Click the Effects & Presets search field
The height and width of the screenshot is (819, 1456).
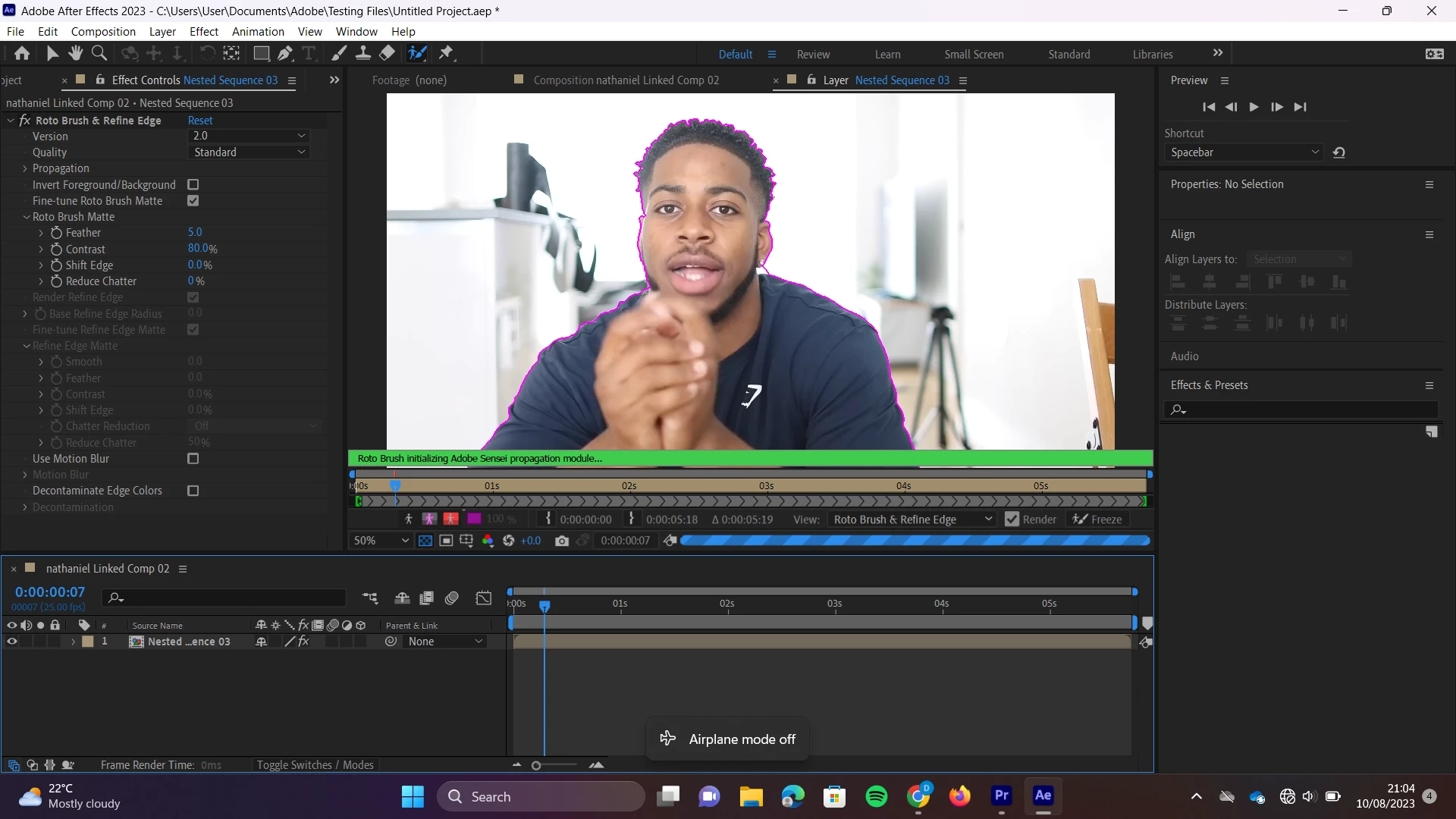(x=1304, y=409)
